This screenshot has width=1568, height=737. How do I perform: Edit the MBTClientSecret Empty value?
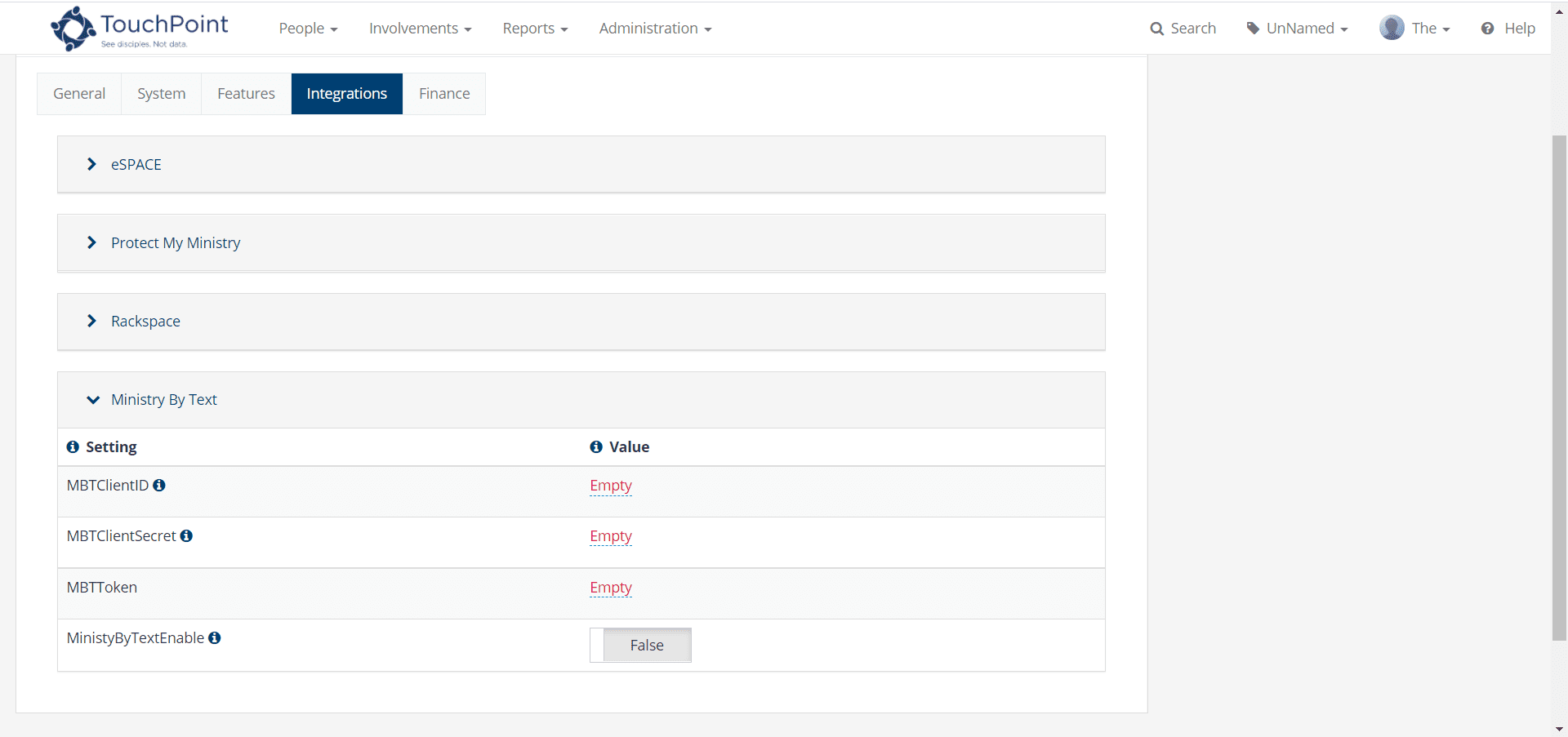point(611,536)
